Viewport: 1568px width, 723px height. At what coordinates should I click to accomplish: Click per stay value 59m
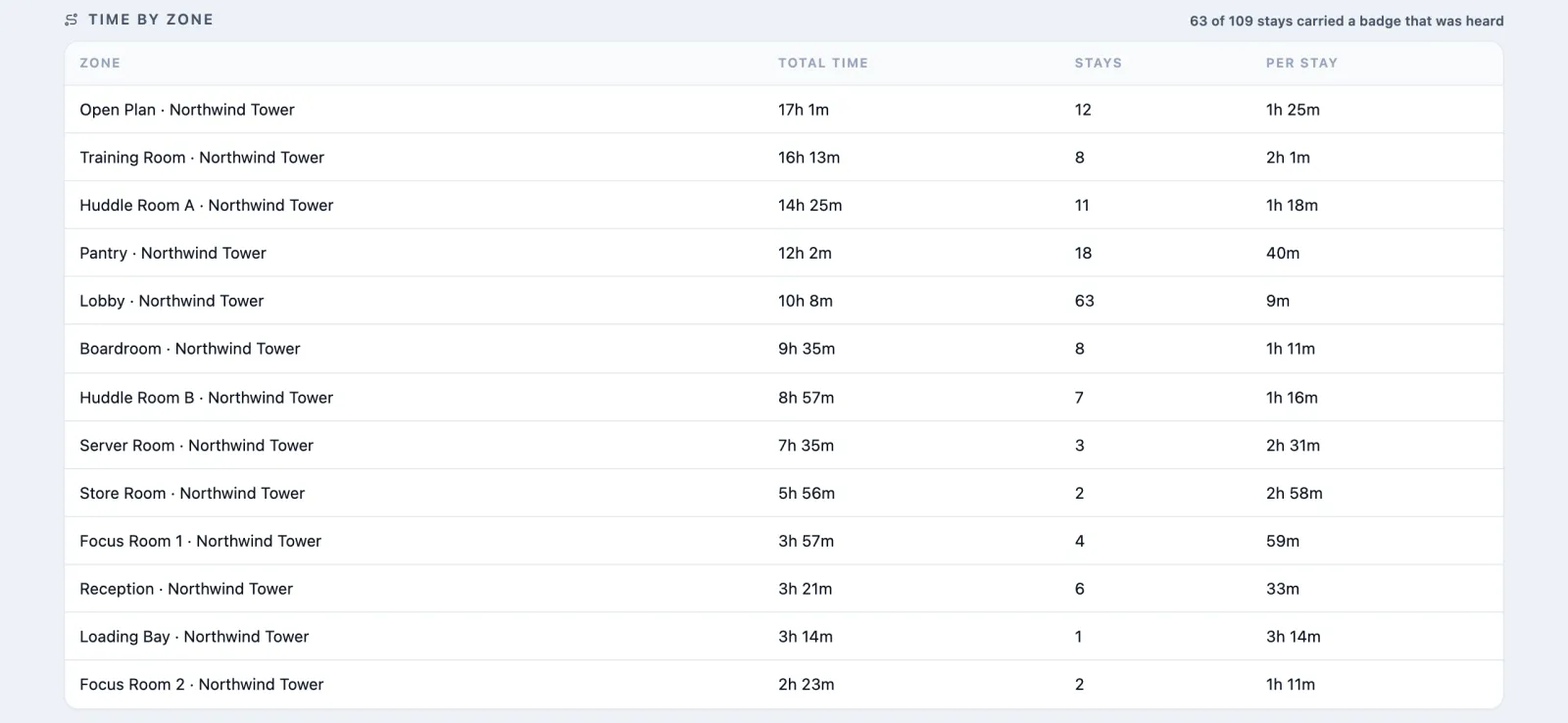[x=1283, y=541]
